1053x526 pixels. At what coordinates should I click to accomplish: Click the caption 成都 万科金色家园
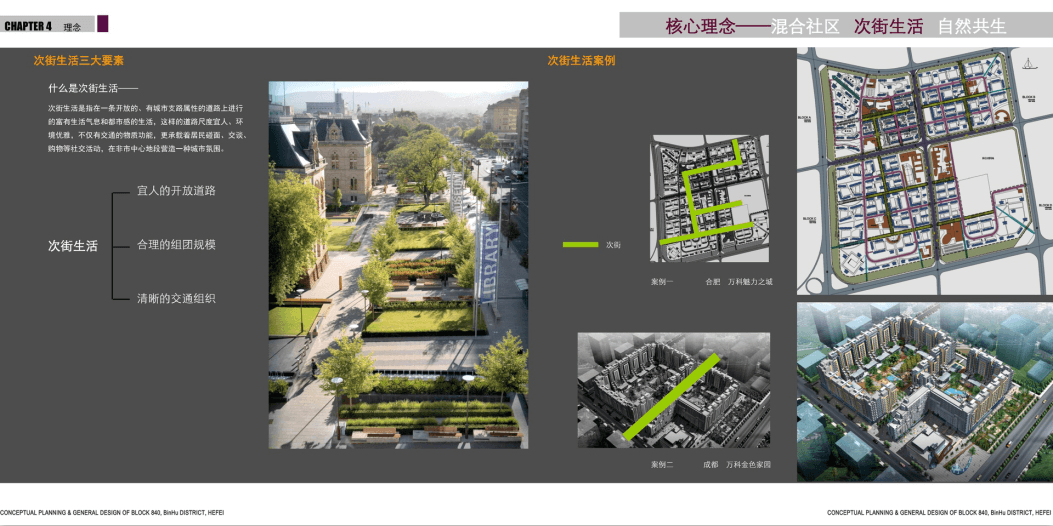(x=737, y=464)
